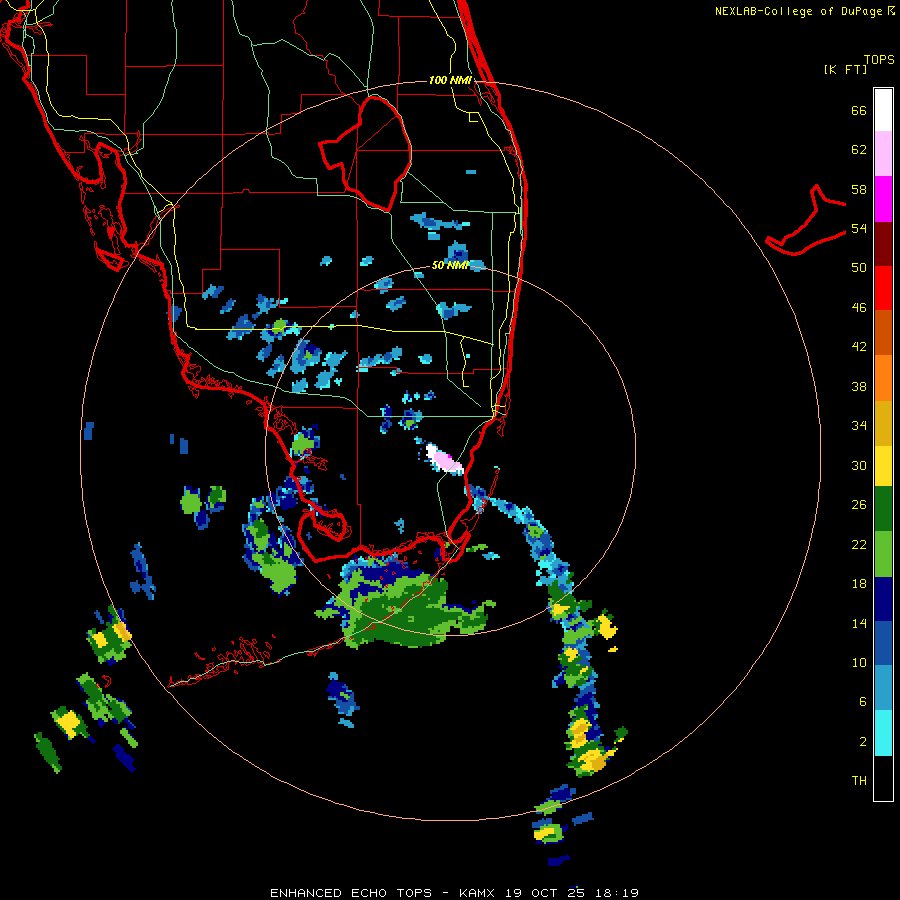Click the TH legend label

point(859,780)
